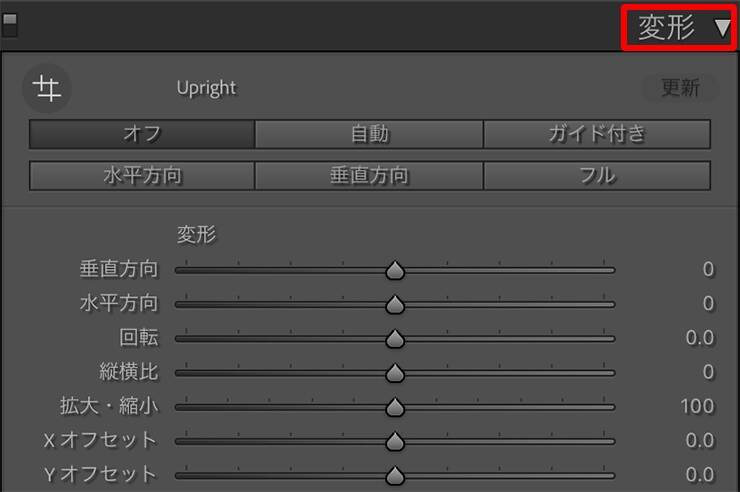740x492 pixels.
Task: Apply 水平方向 Upright correction
Action: pyautogui.click(x=142, y=176)
